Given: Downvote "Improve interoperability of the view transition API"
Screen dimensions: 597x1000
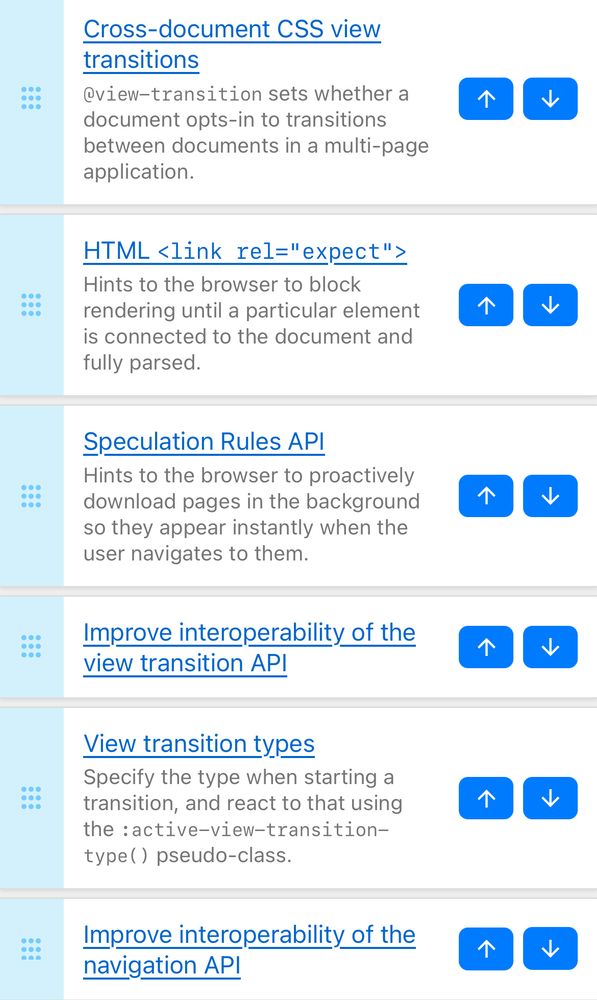Looking at the screenshot, I should tap(550, 646).
